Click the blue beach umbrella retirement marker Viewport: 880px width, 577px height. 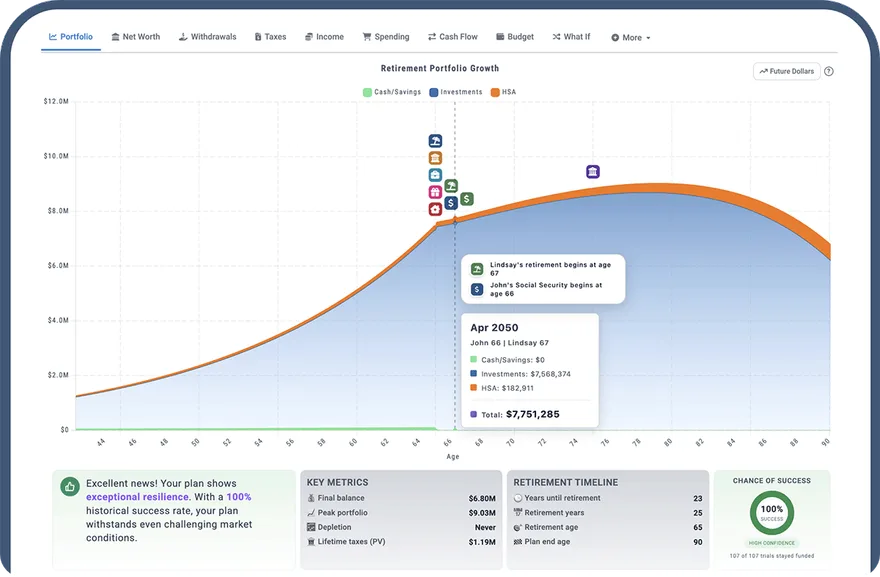click(x=435, y=141)
